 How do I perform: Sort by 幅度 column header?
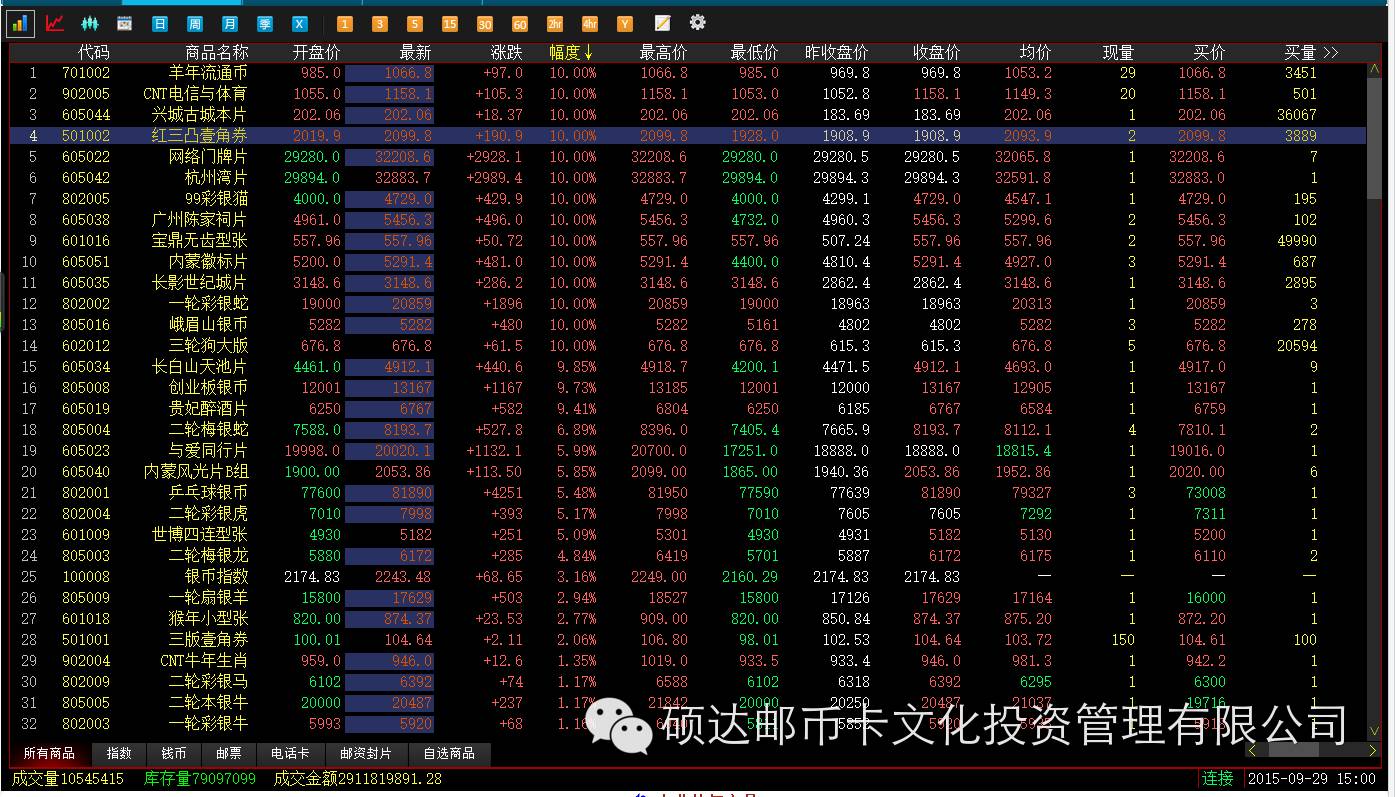[571, 52]
